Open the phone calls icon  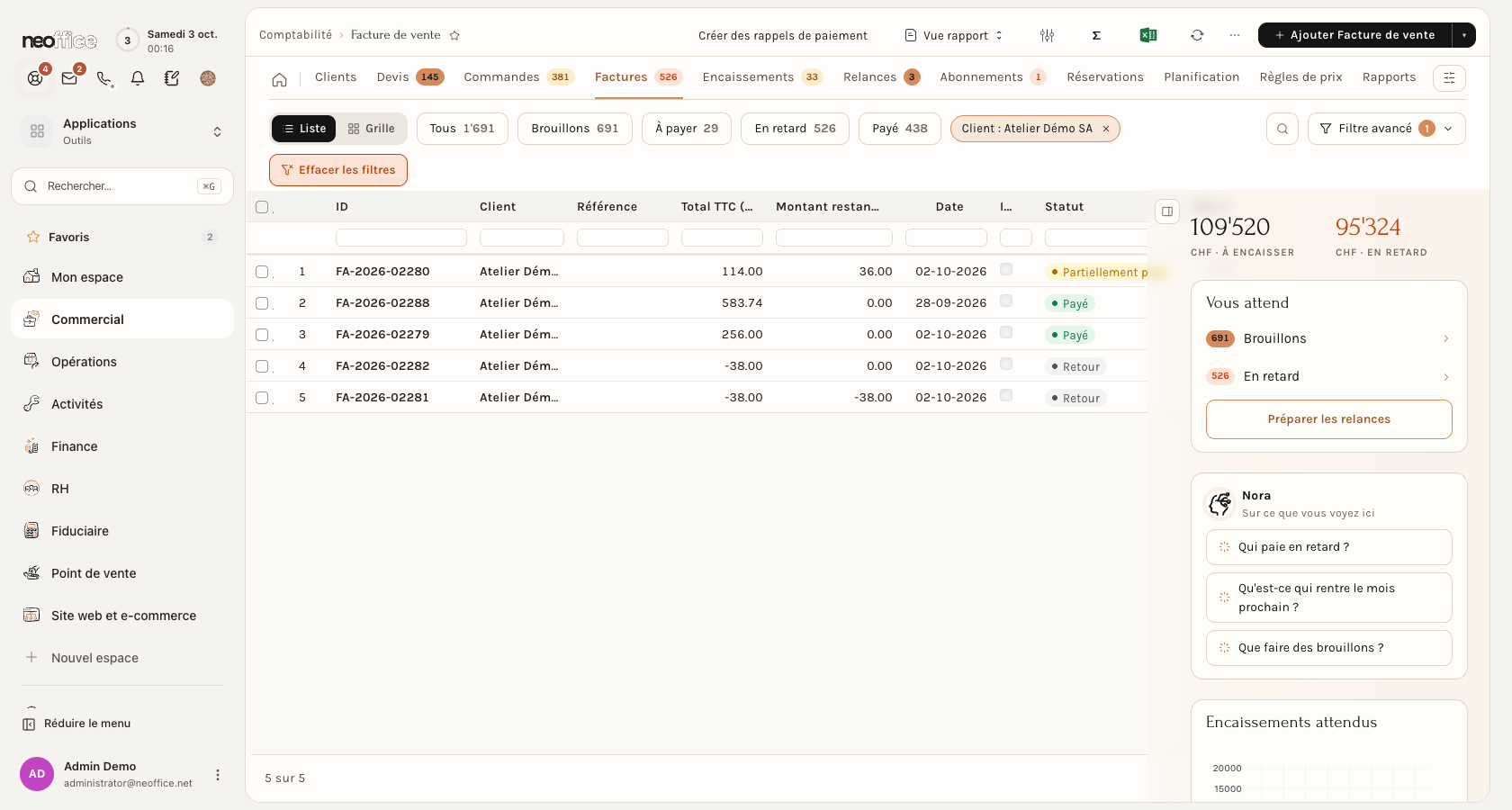[x=104, y=78]
